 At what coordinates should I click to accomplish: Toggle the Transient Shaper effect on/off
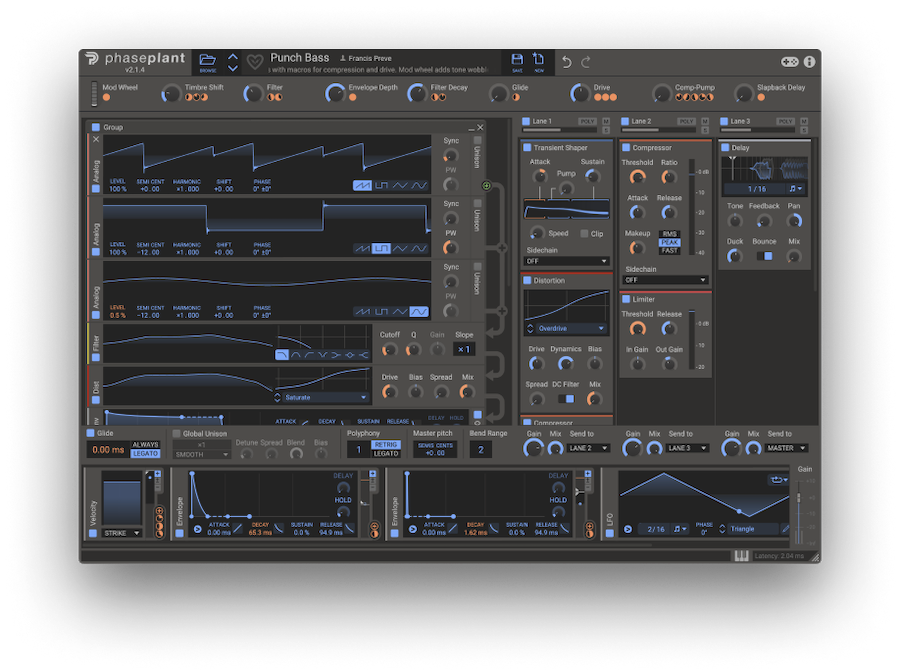pyautogui.click(x=527, y=147)
